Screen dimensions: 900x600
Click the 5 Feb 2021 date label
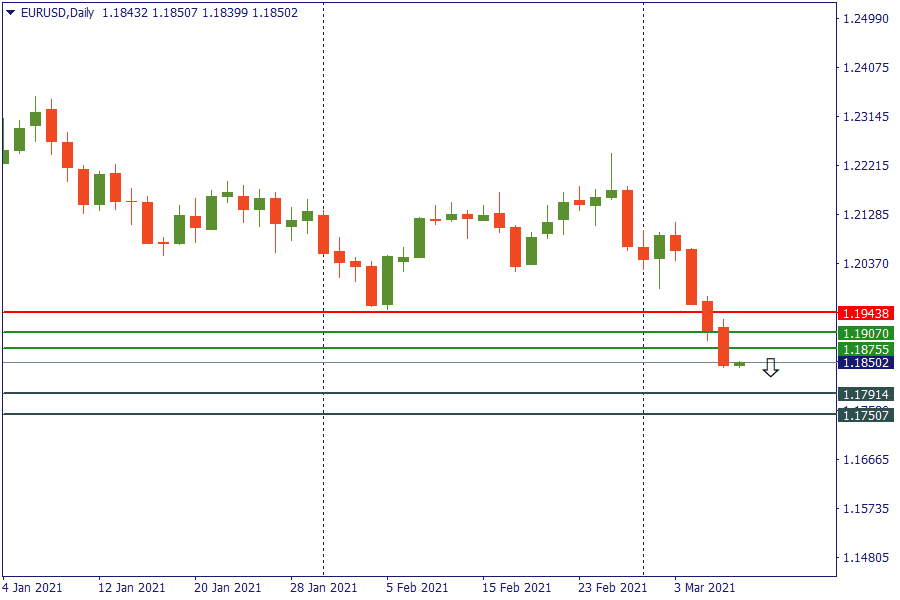click(417, 588)
